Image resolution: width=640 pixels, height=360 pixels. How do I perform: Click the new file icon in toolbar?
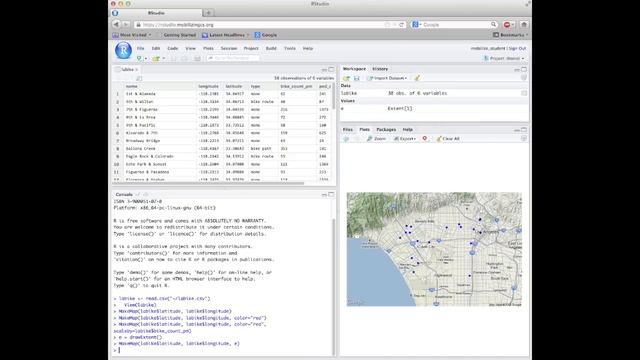[139, 58]
